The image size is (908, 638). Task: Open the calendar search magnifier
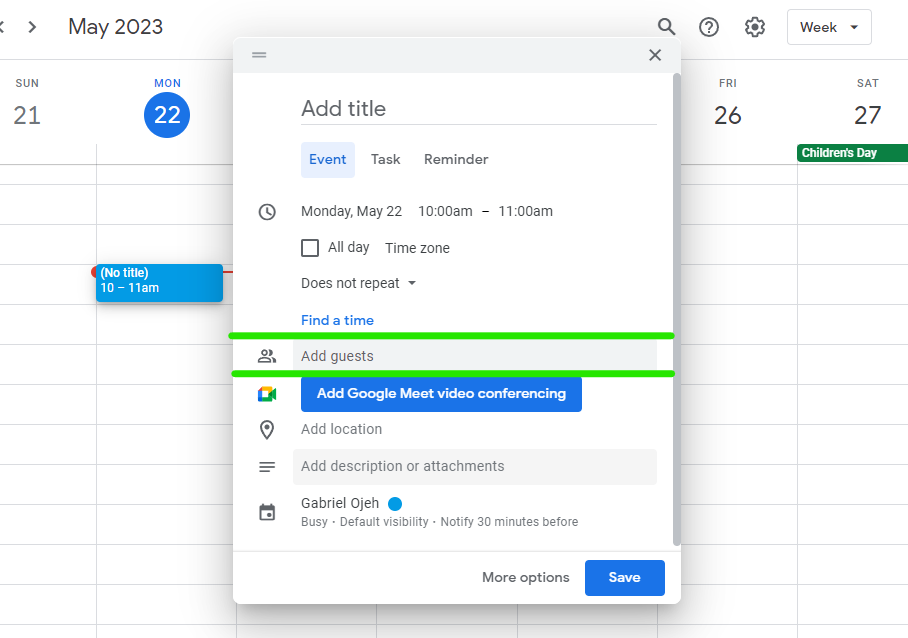point(667,27)
